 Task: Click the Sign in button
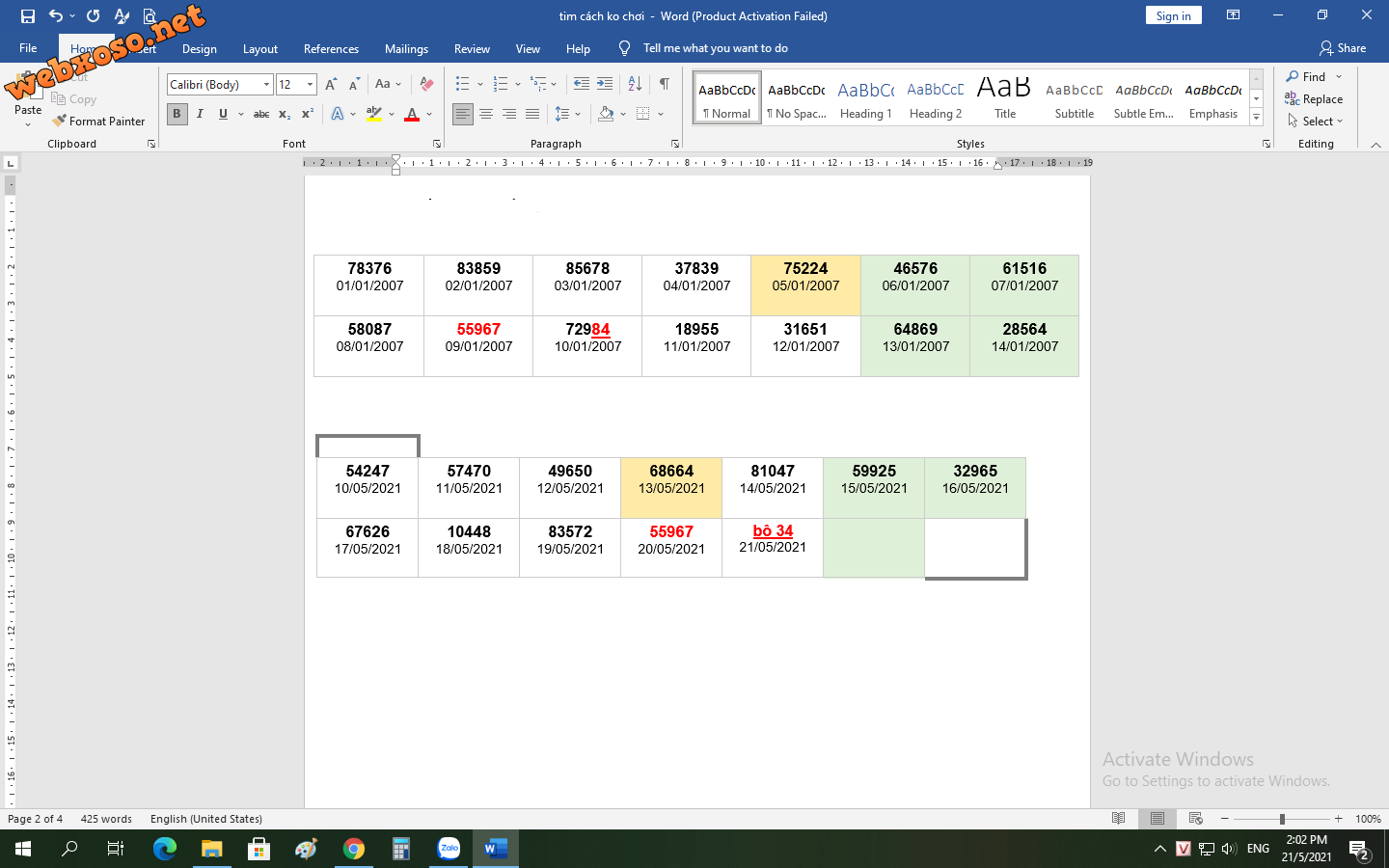(x=1173, y=15)
